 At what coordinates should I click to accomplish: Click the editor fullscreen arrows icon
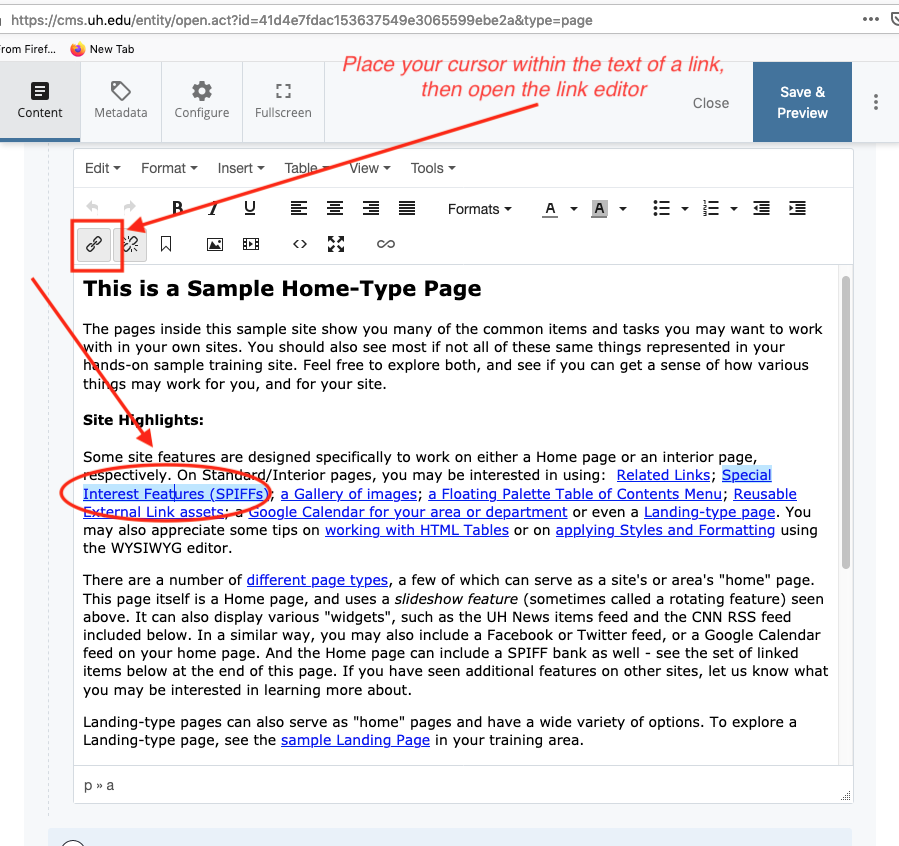coord(336,244)
